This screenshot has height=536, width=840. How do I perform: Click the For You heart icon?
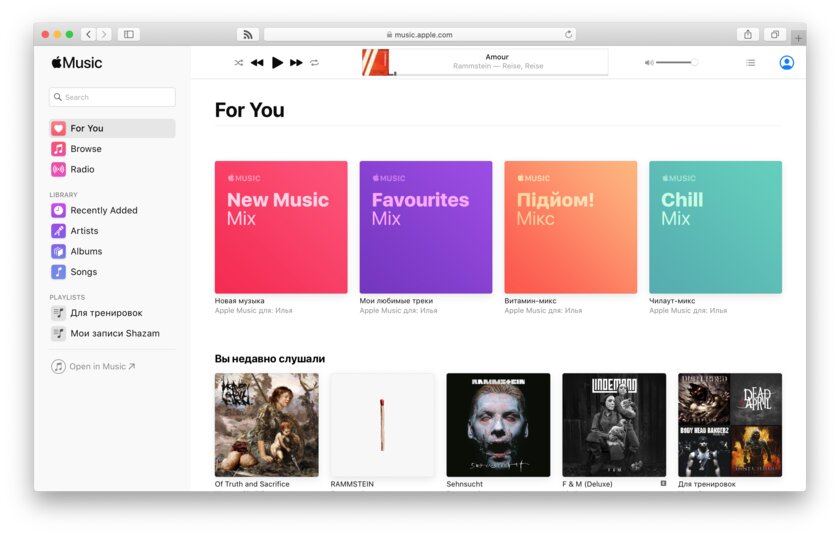tap(58, 129)
